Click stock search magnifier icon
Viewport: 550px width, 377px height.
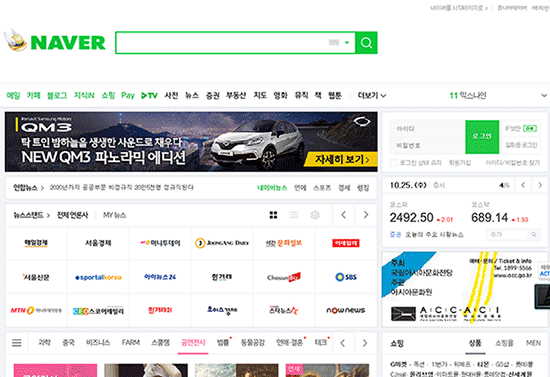(534, 234)
